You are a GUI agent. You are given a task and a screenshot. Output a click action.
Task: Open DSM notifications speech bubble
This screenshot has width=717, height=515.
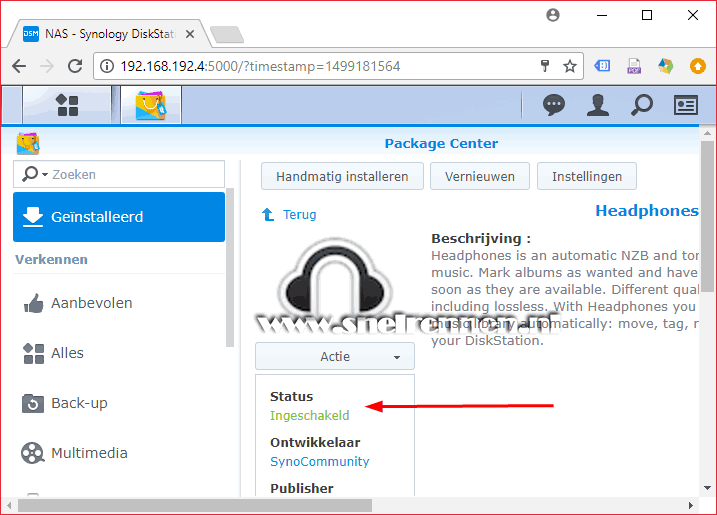pyautogui.click(x=554, y=105)
